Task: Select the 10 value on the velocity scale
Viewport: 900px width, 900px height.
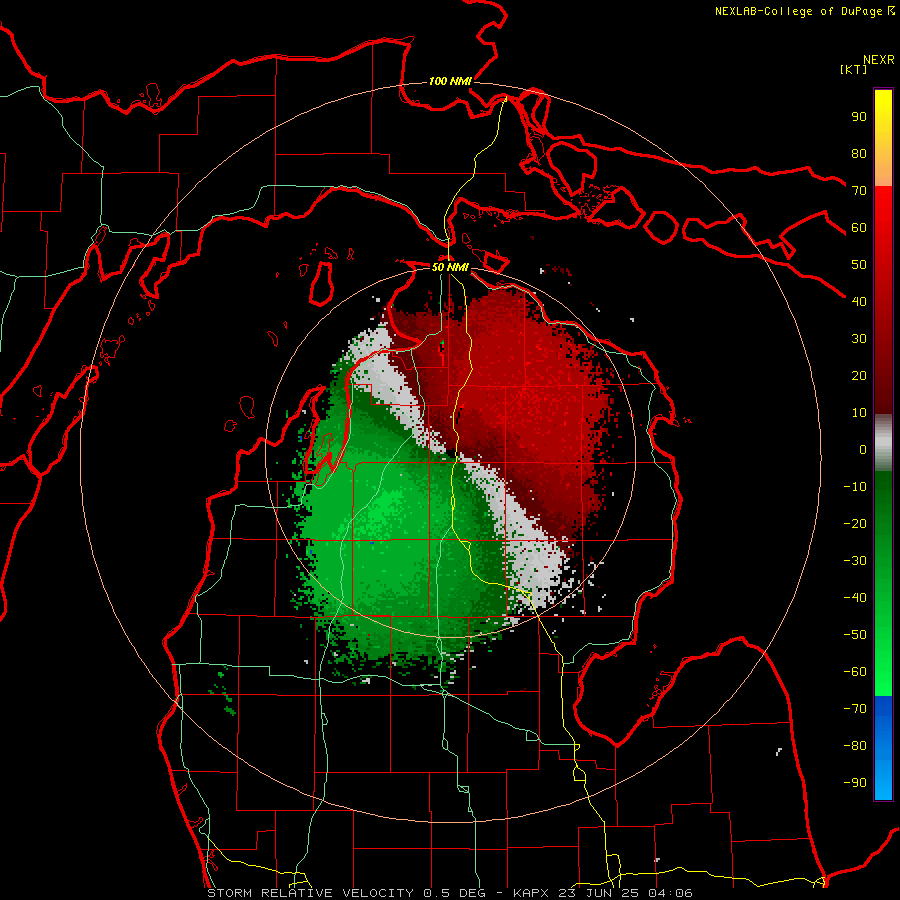Action: point(859,413)
